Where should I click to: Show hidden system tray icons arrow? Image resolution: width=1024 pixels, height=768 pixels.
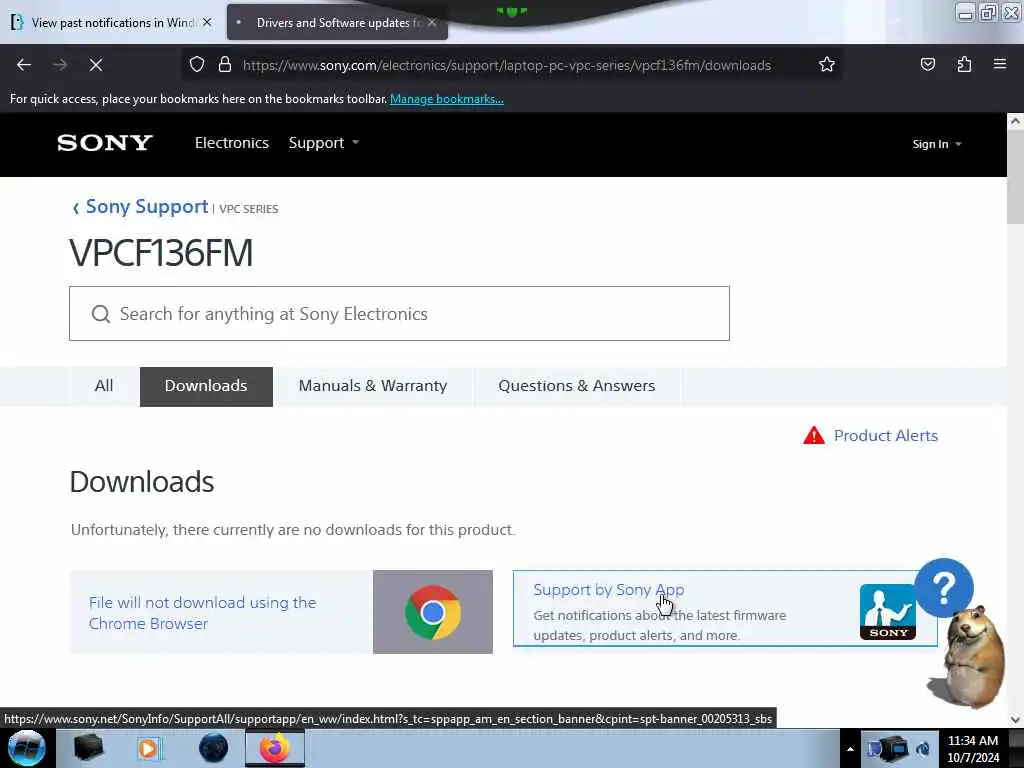850,749
